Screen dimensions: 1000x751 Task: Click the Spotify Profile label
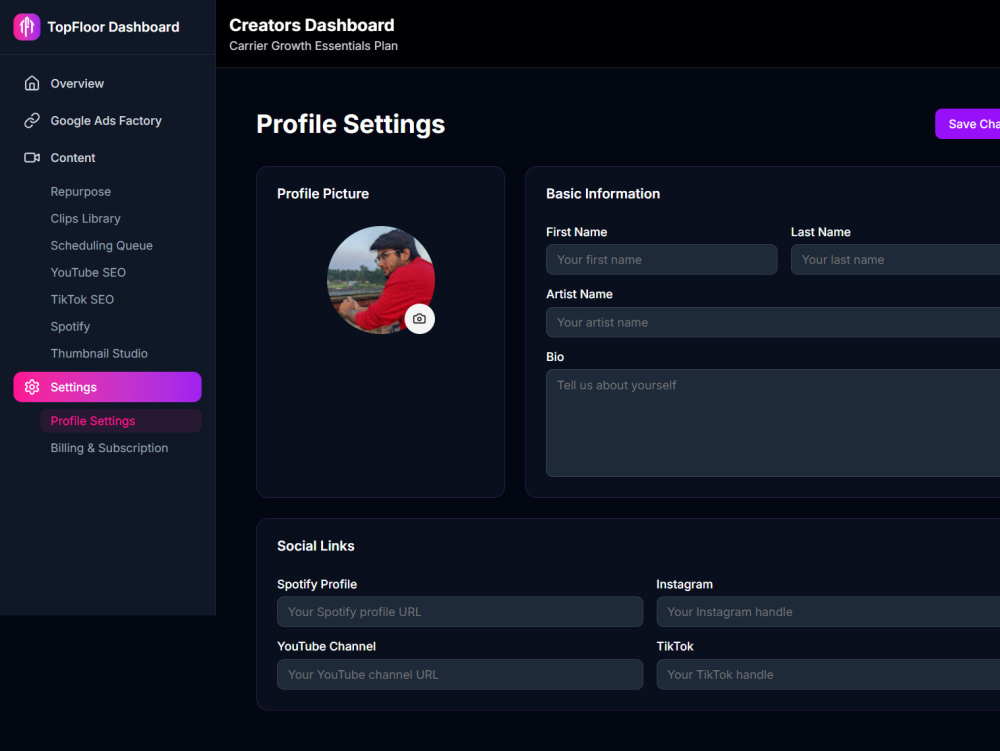click(317, 585)
